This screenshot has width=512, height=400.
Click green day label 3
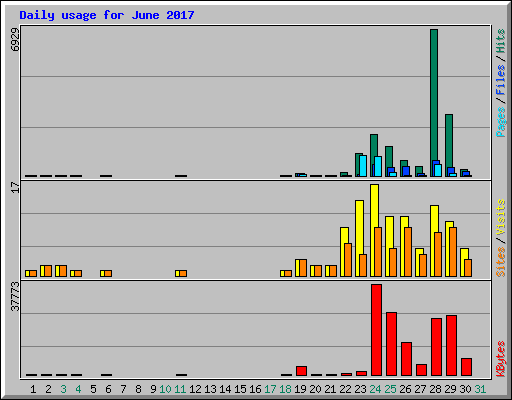[x=63, y=389]
